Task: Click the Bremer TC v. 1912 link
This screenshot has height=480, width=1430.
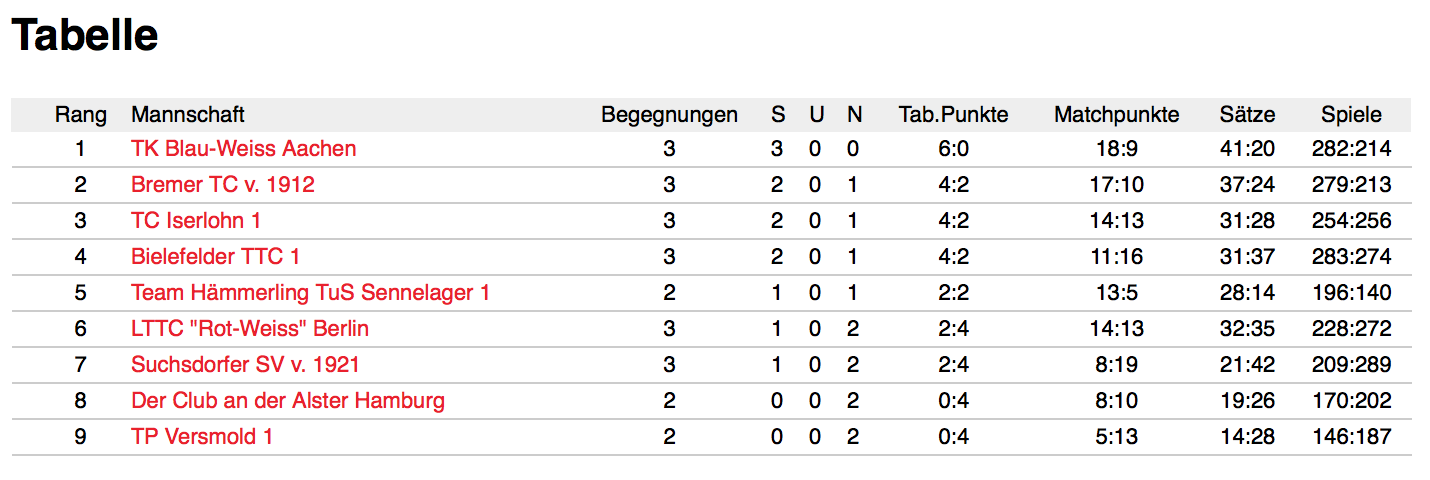Action: [x=222, y=185]
